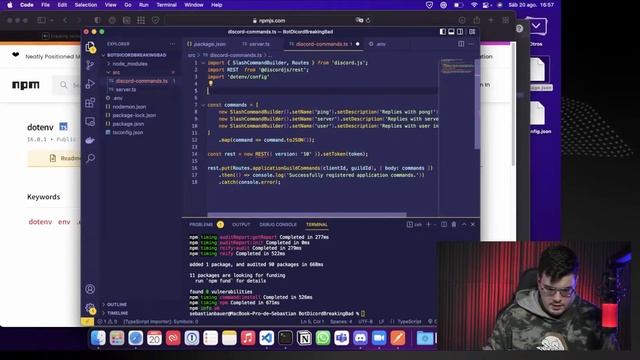
Task: Open Explorer panel more actions ellipsis
Action: click(x=172, y=44)
